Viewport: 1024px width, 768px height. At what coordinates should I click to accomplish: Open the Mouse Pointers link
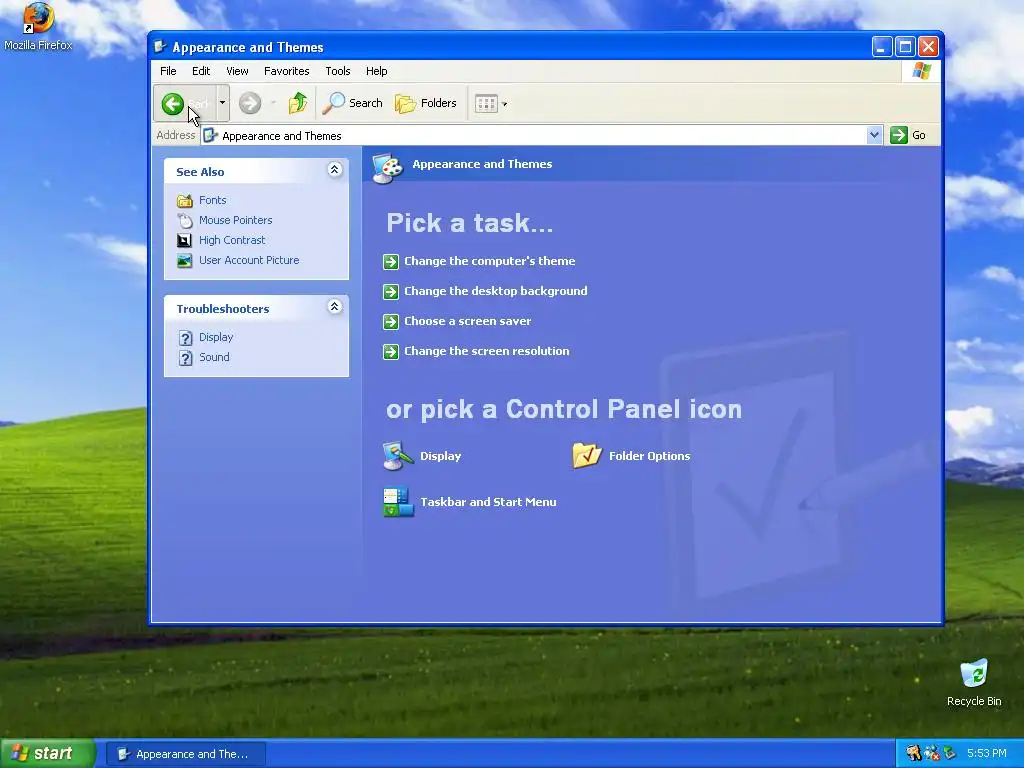pos(236,220)
